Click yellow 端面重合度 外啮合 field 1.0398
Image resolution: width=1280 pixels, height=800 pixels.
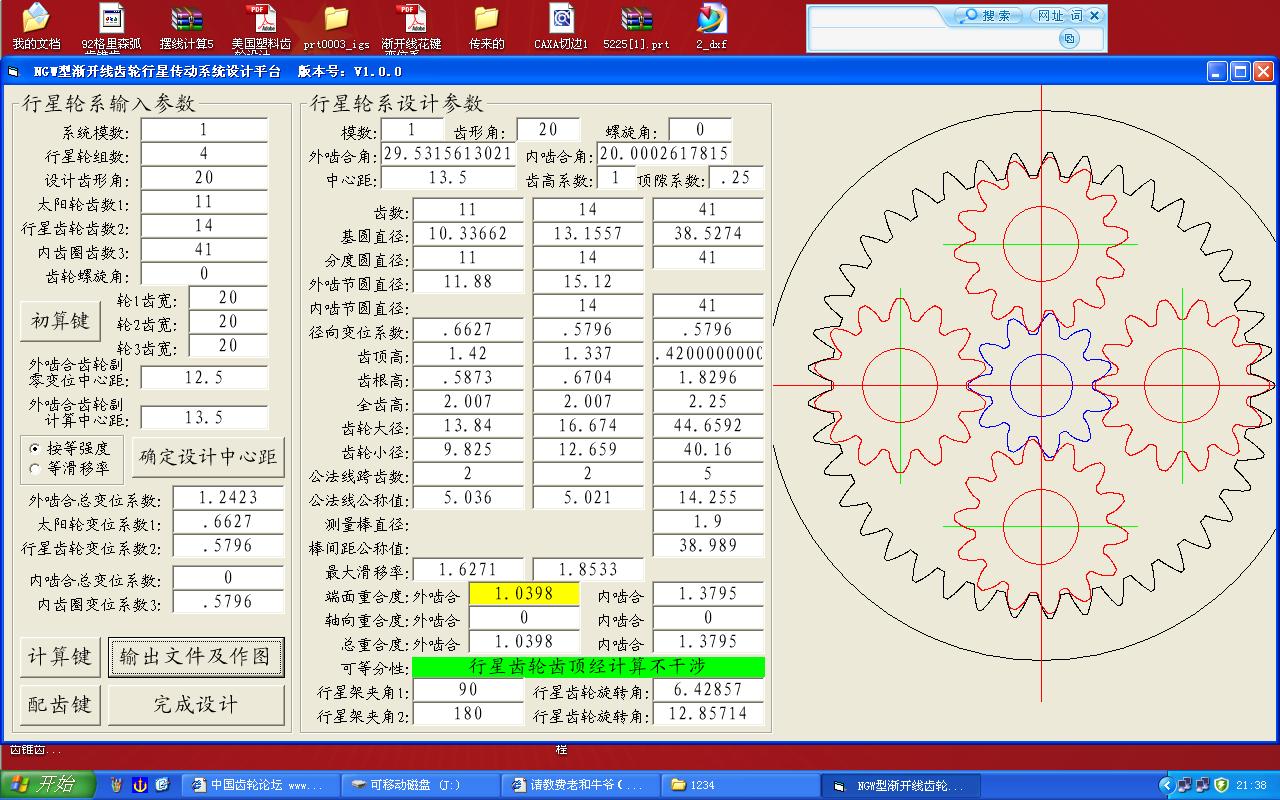(x=524, y=594)
